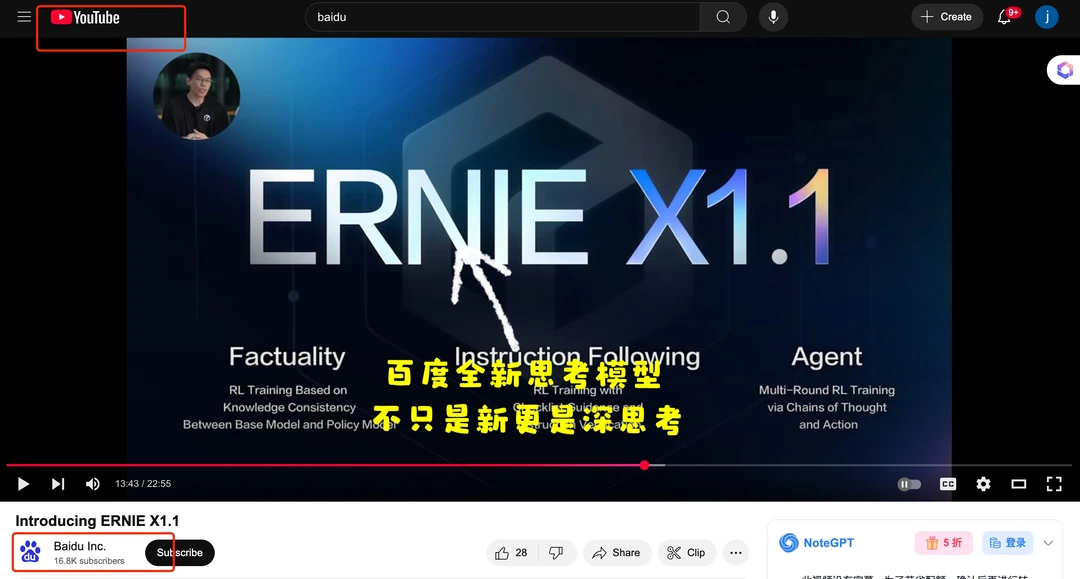Share this video
Screen dimensions: 1080x579
(x=616, y=553)
